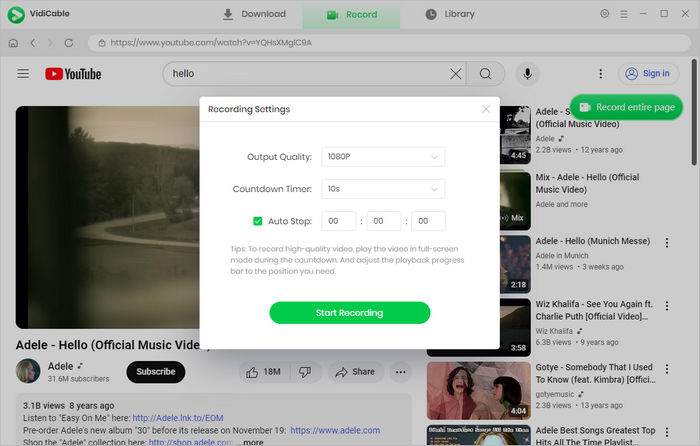The height and width of the screenshot is (446, 700).
Task: Open options for Wiz Khalifa See You Again
Action: [667, 306]
